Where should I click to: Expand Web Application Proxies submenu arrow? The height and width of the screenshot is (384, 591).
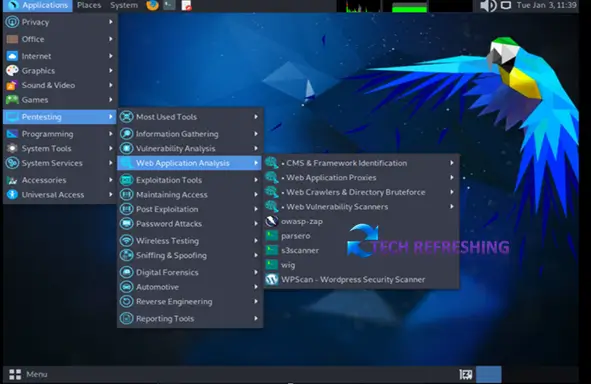click(452, 177)
